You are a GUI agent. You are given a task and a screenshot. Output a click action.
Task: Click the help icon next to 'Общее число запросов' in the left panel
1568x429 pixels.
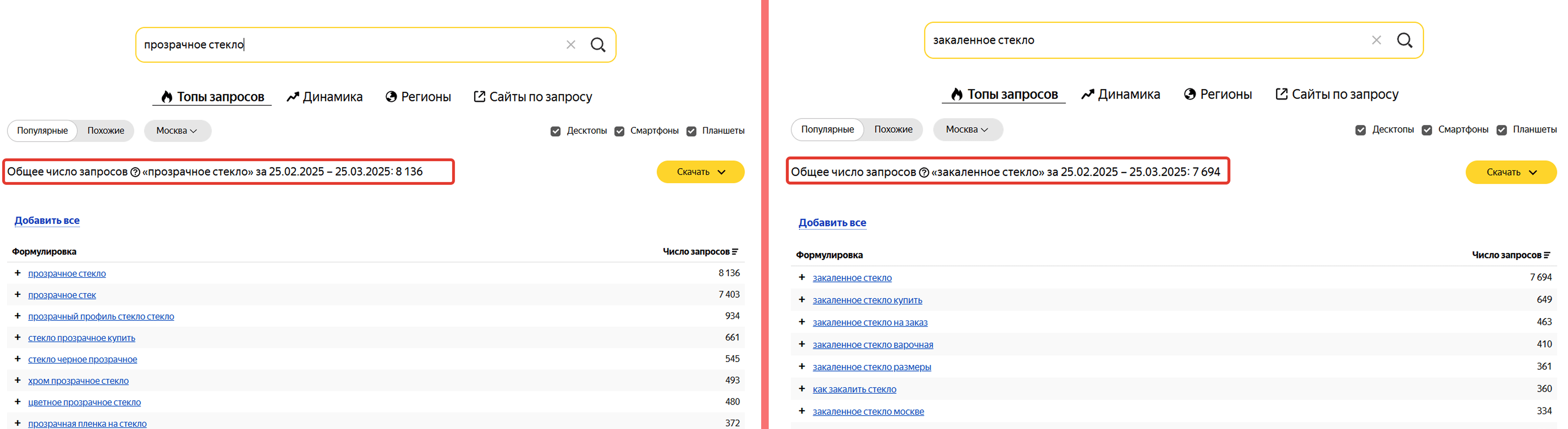click(x=135, y=172)
